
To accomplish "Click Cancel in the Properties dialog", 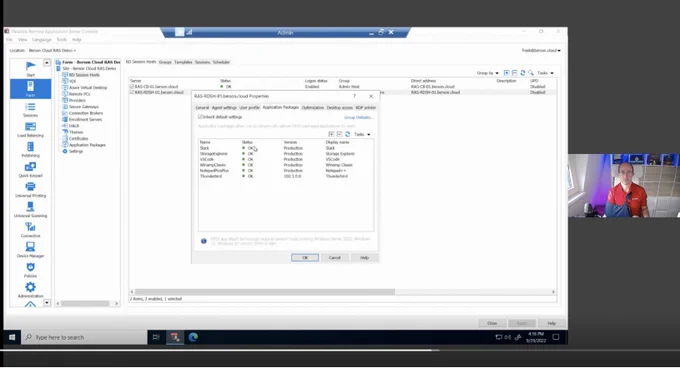I will point(335,257).
